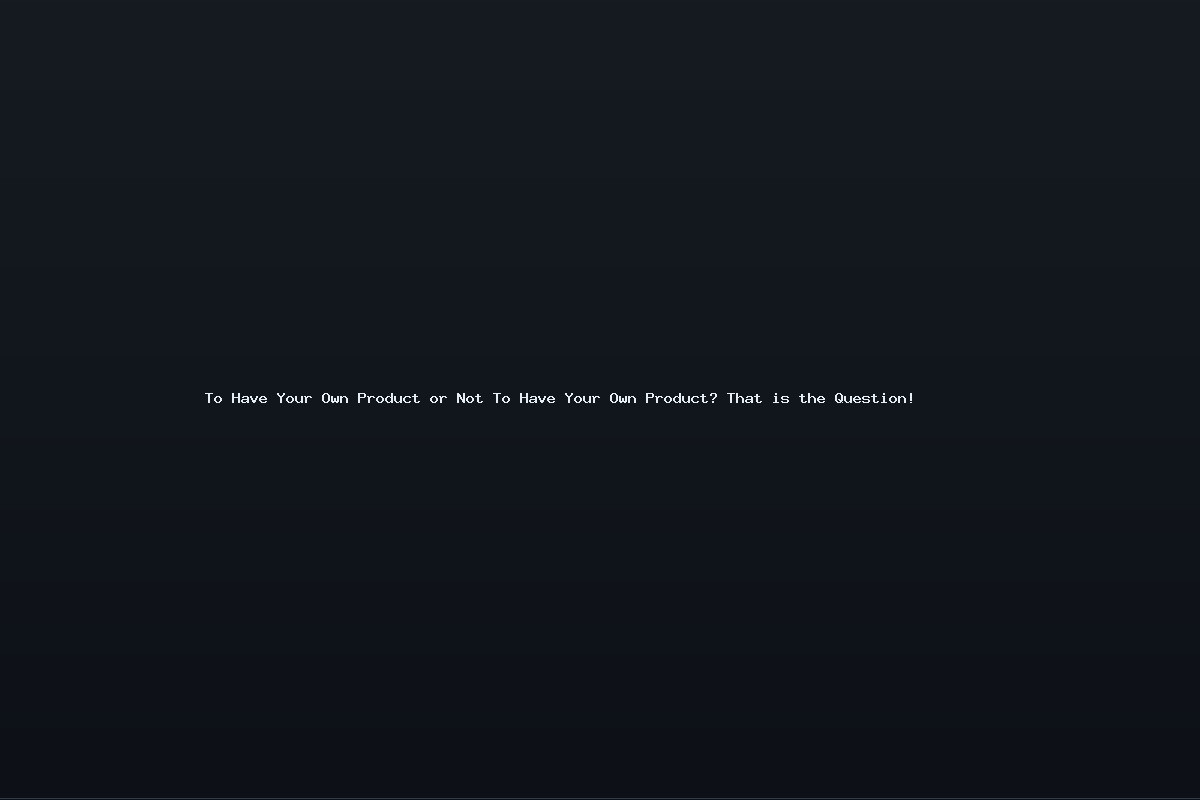Screen dimensions: 1200x800
Task: Click the word "Question!" in the headline
Action: [x=874, y=398]
